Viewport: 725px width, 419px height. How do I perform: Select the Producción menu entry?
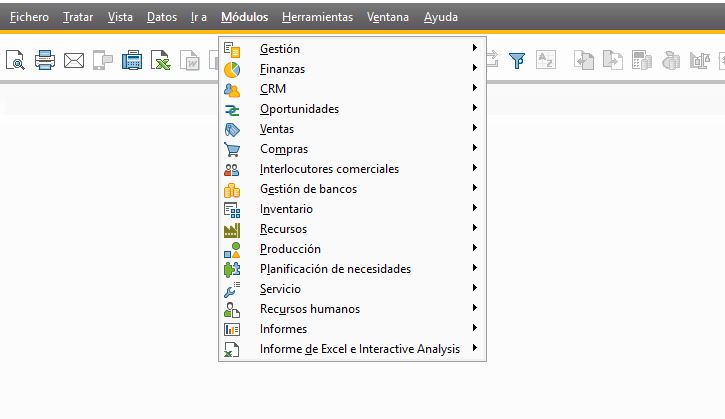point(290,249)
